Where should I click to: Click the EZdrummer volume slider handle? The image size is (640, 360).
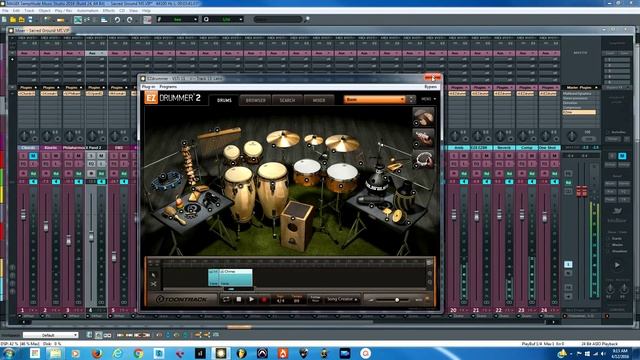pyautogui.click(x=397, y=300)
